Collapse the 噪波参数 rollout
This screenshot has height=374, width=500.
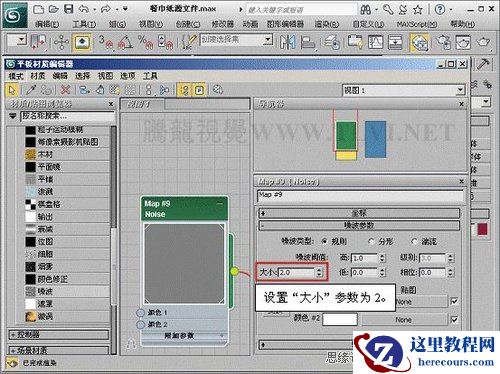[x=359, y=226]
